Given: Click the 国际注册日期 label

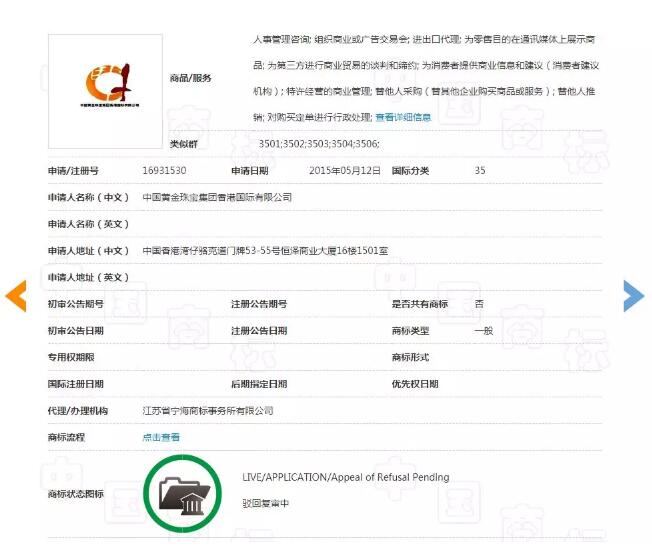Looking at the screenshot, I should (75, 384).
